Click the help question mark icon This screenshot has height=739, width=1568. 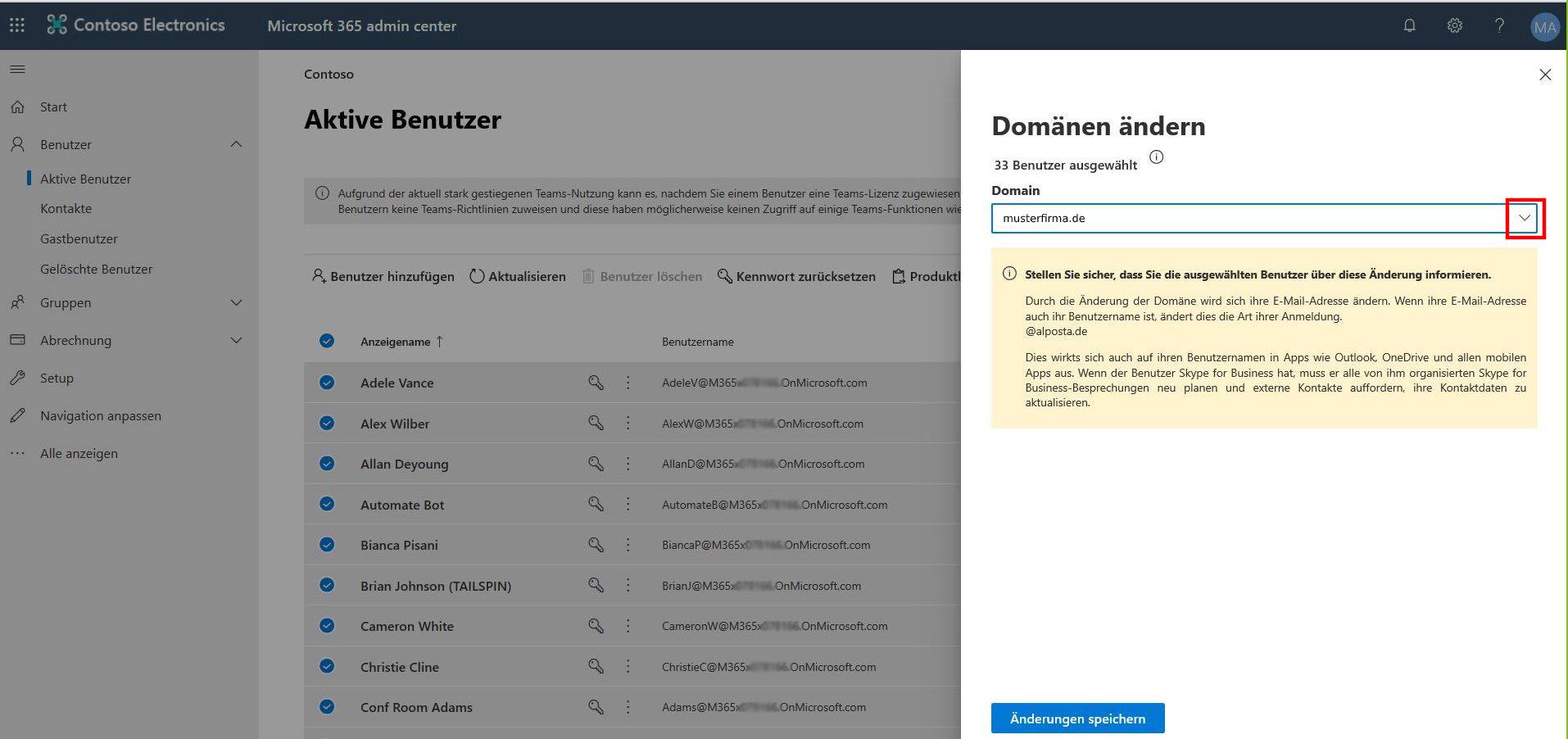[x=1499, y=25]
